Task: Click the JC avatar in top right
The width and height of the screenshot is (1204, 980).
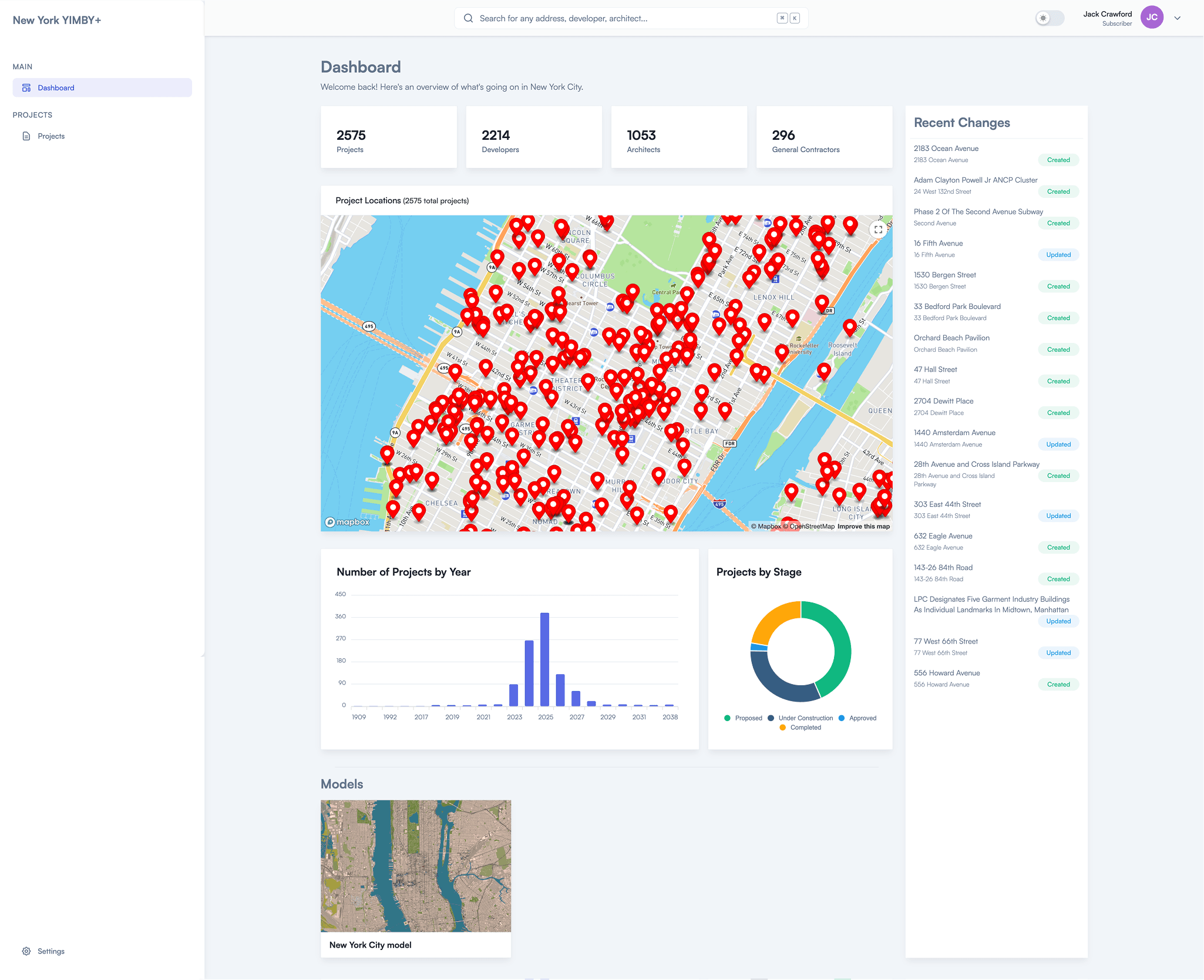Action: point(1151,17)
